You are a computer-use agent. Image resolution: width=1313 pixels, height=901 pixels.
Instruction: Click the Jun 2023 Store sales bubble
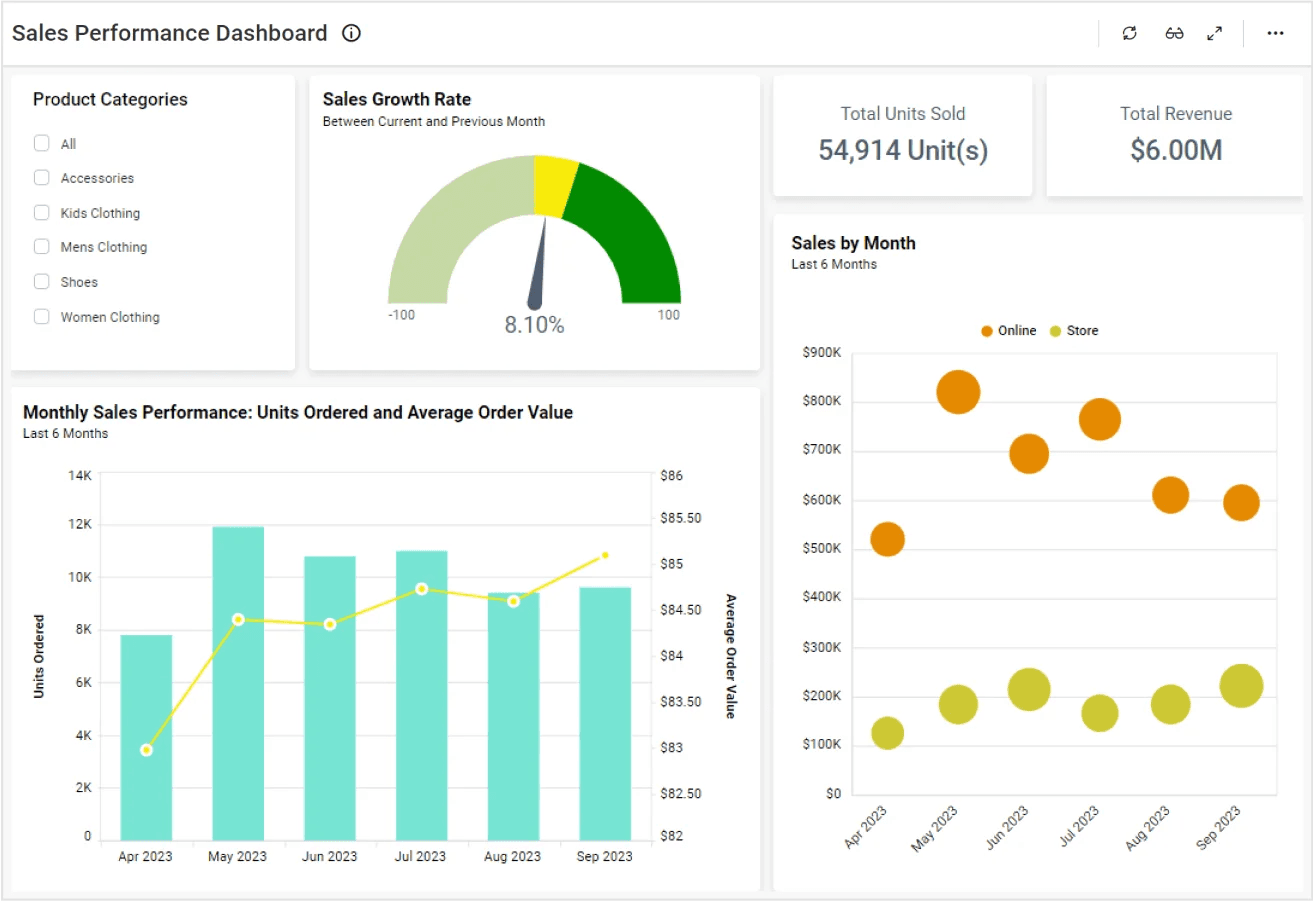(1029, 690)
